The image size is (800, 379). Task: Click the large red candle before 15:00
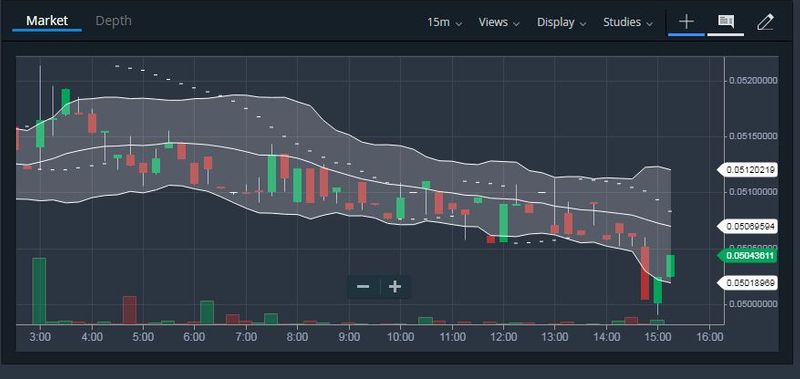tap(645, 273)
